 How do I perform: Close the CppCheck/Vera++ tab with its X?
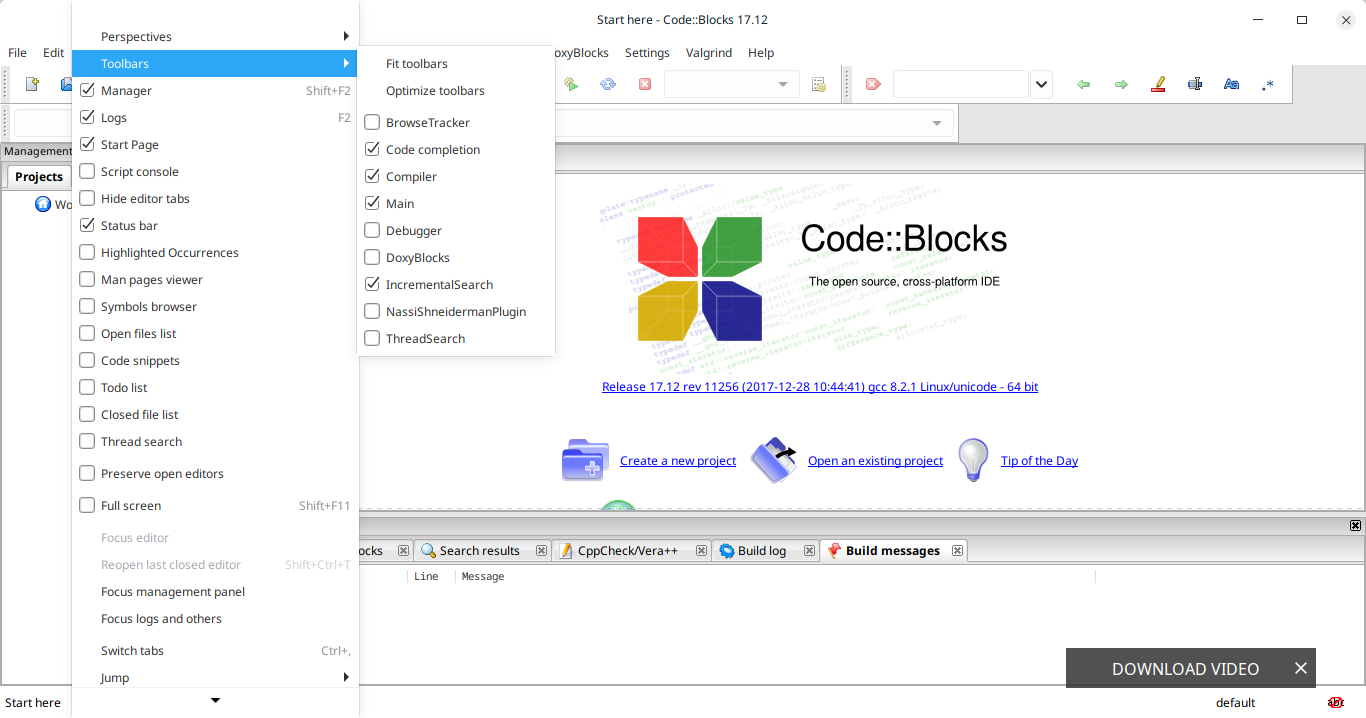(701, 550)
